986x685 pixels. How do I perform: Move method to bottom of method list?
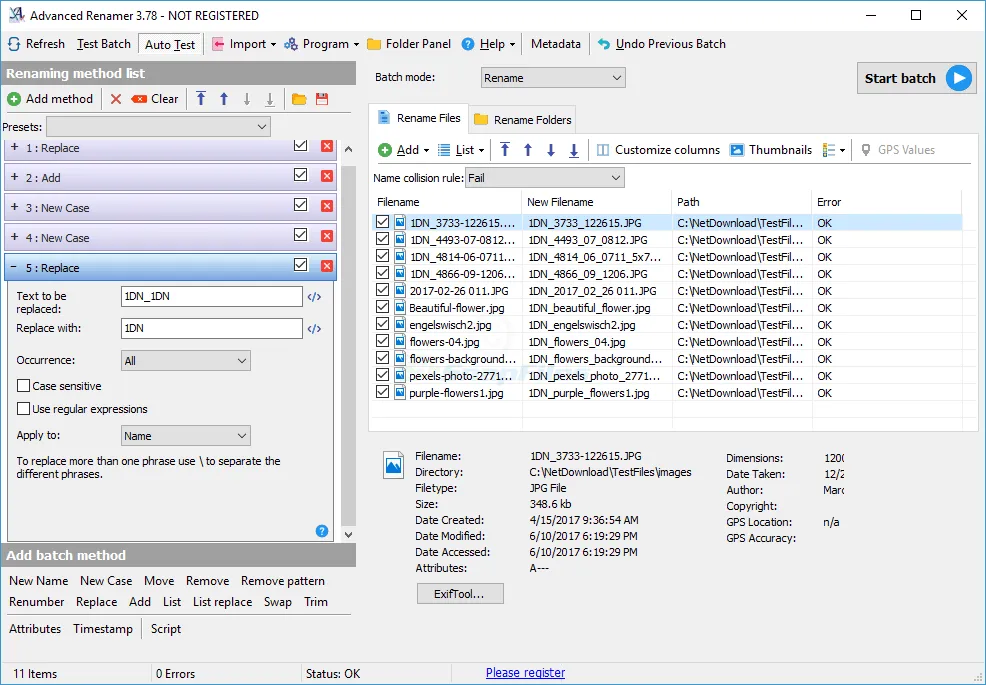pos(270,99)
